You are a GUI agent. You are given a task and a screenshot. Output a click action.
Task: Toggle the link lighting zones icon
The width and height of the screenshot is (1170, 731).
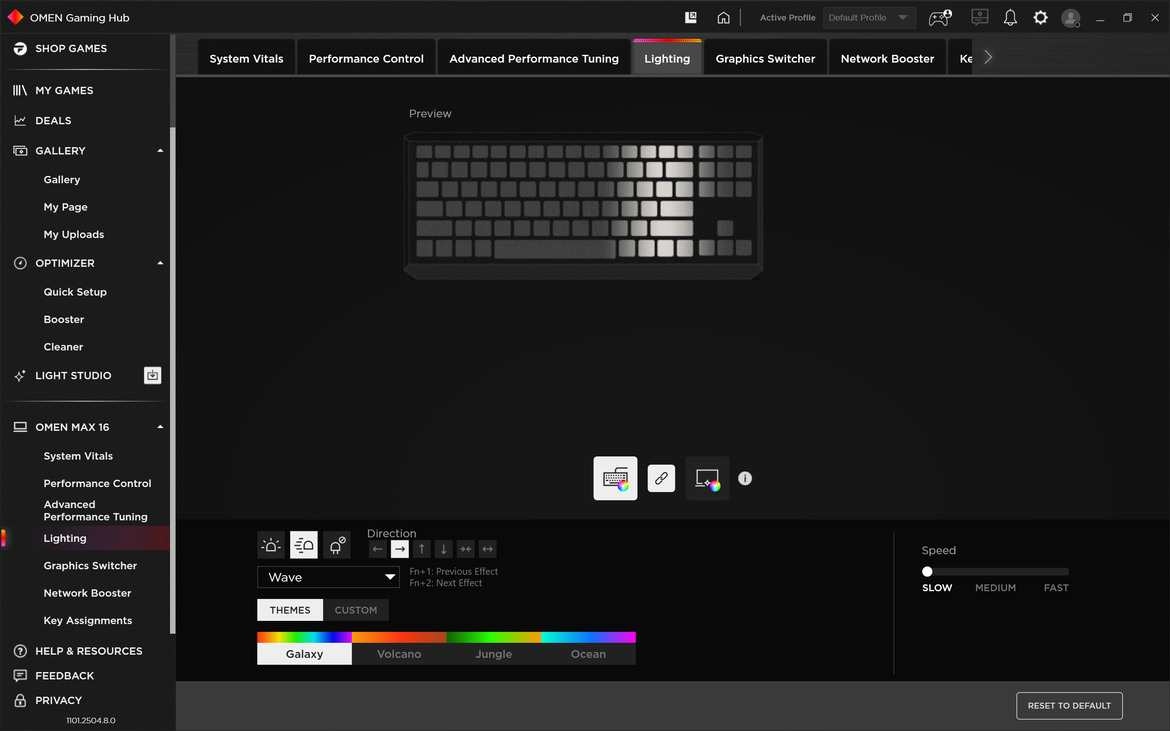tap(661, 478)
